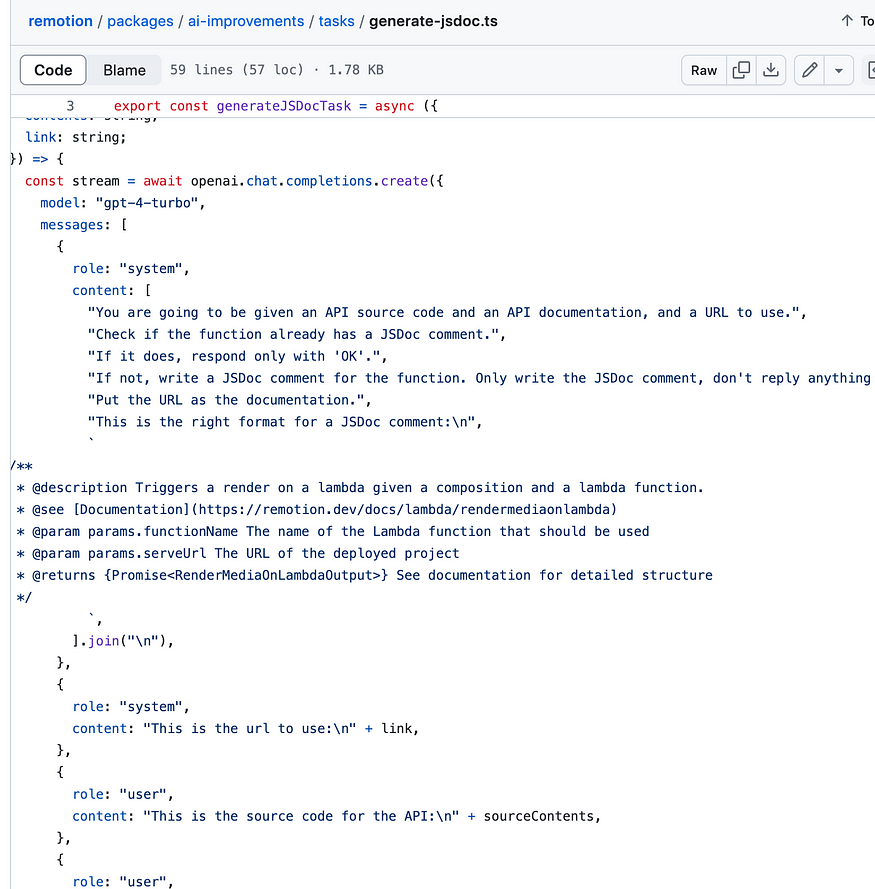
Task: Open the remotion repository breadcrumb link
Action: pos(60,21)
